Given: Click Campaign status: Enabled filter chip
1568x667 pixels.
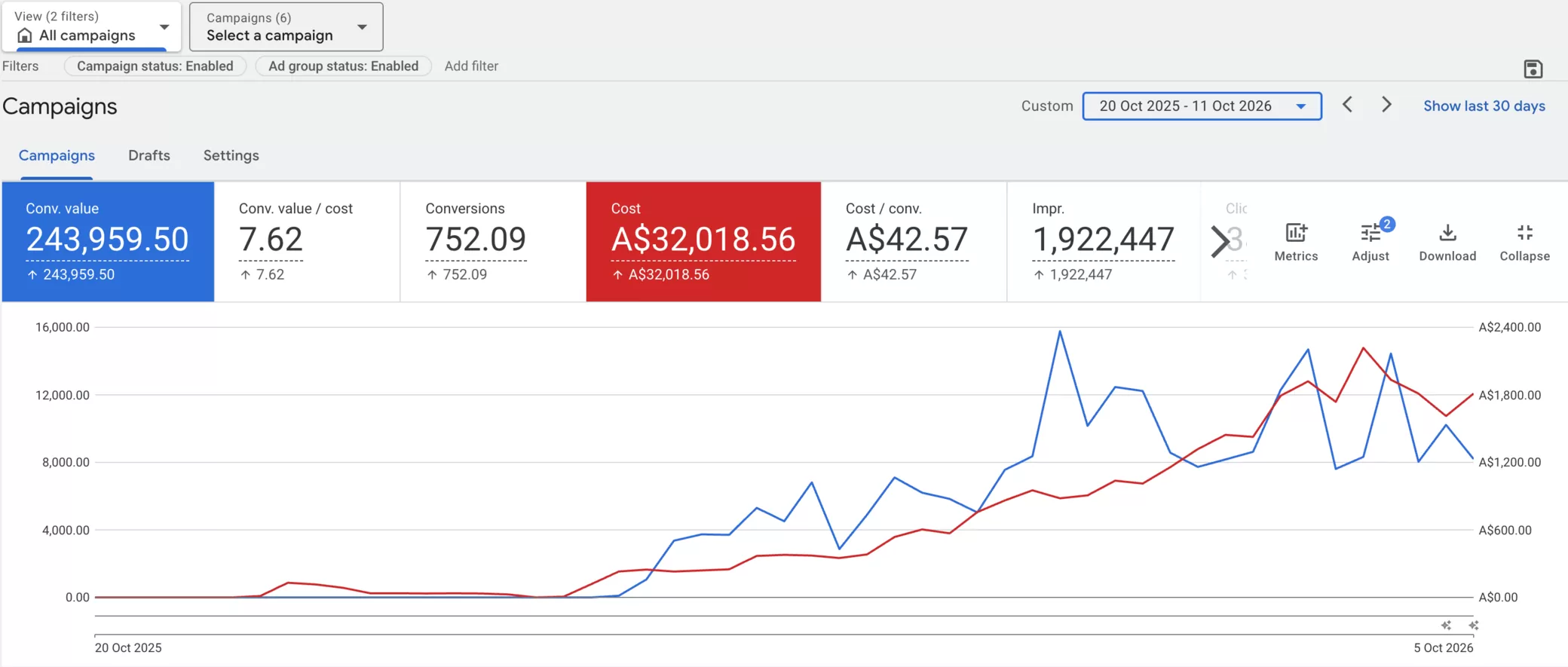Looking at the screenshot, I should click(155, 66).
